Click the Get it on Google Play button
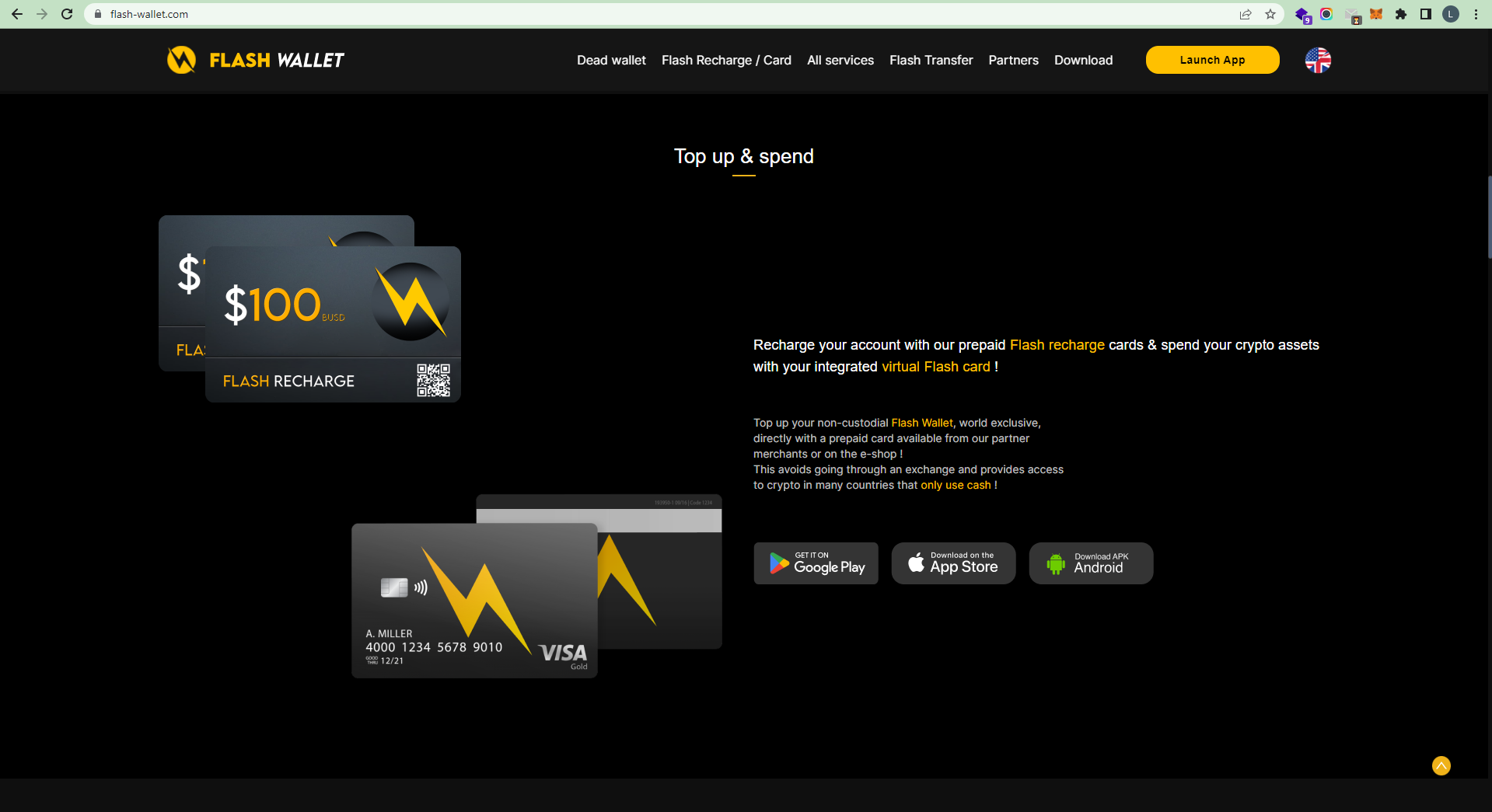1492x812 pixels. click(x=816, y=563)
